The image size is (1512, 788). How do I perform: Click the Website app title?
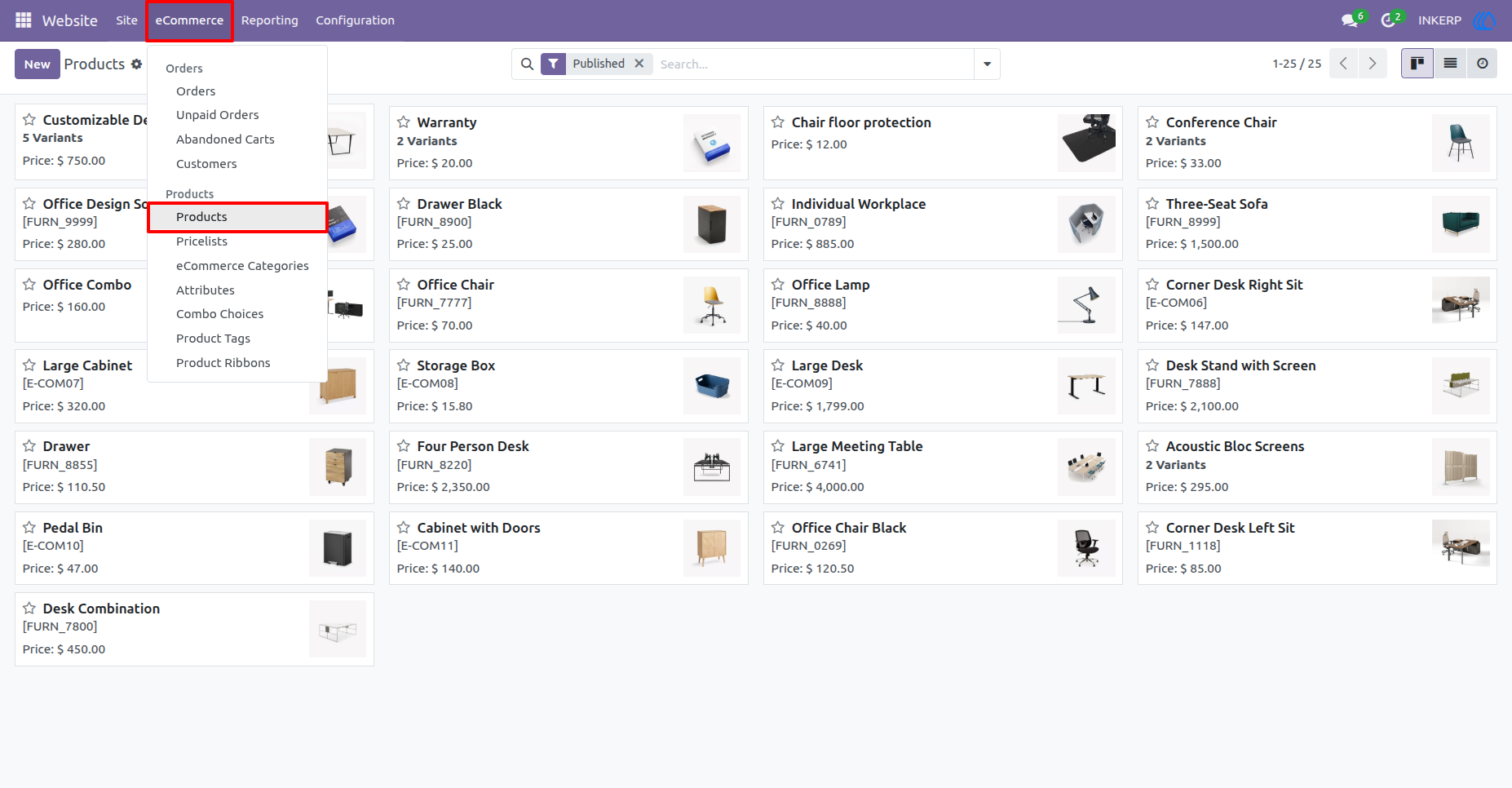(x=69, y=20)
